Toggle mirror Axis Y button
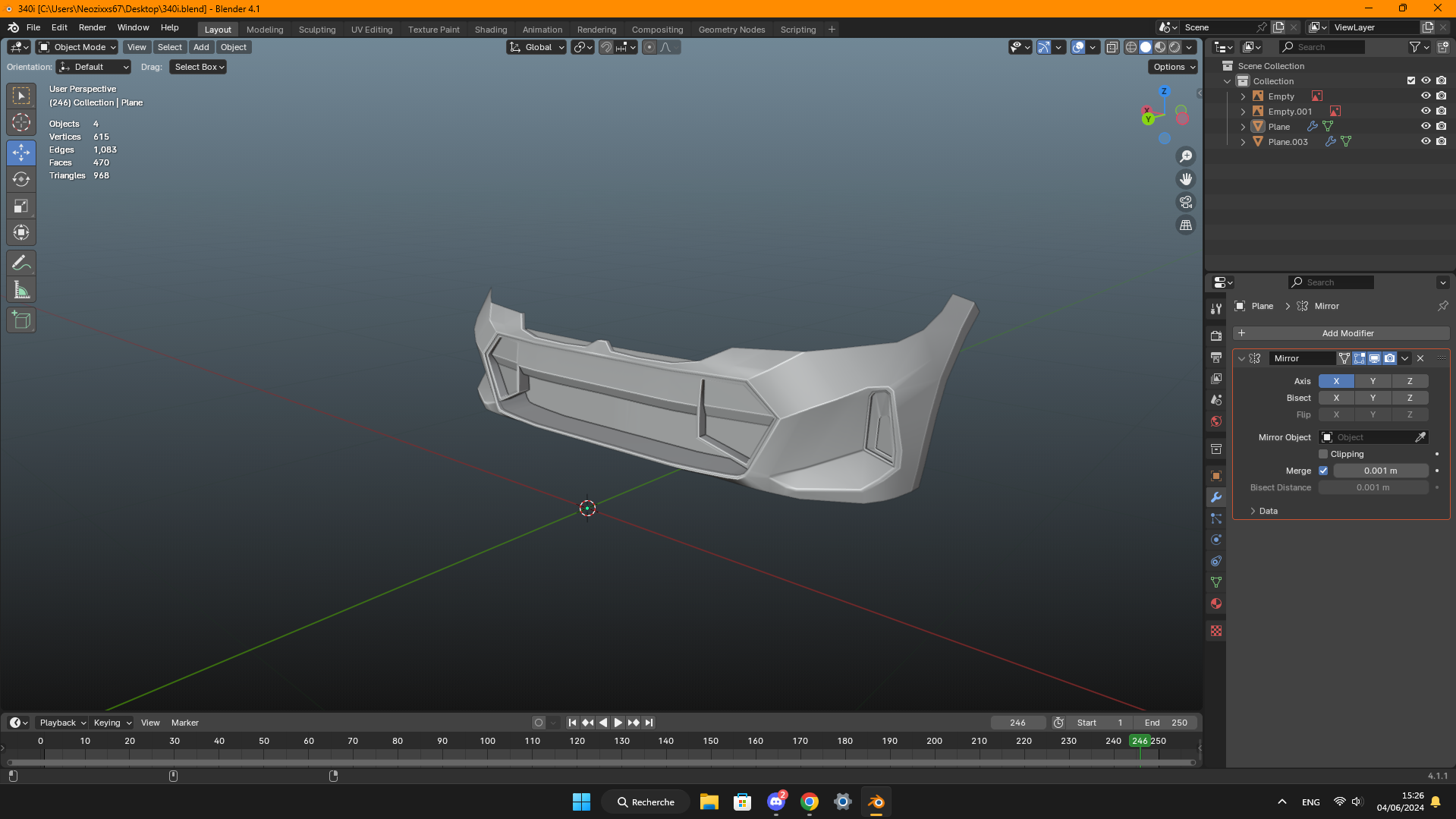 [x=1373, y=381]
